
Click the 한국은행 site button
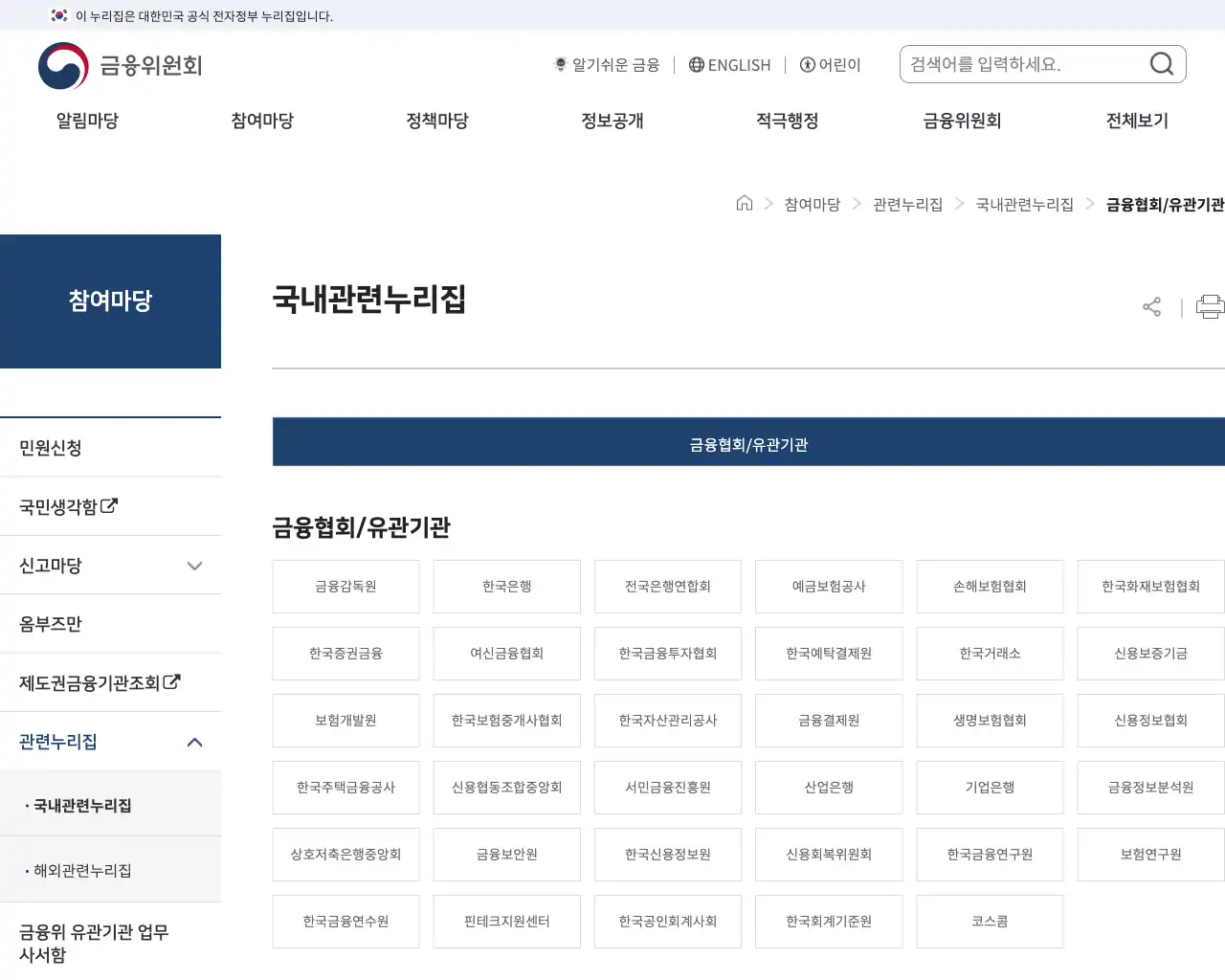pyautogui.click(x=507, y=587)
